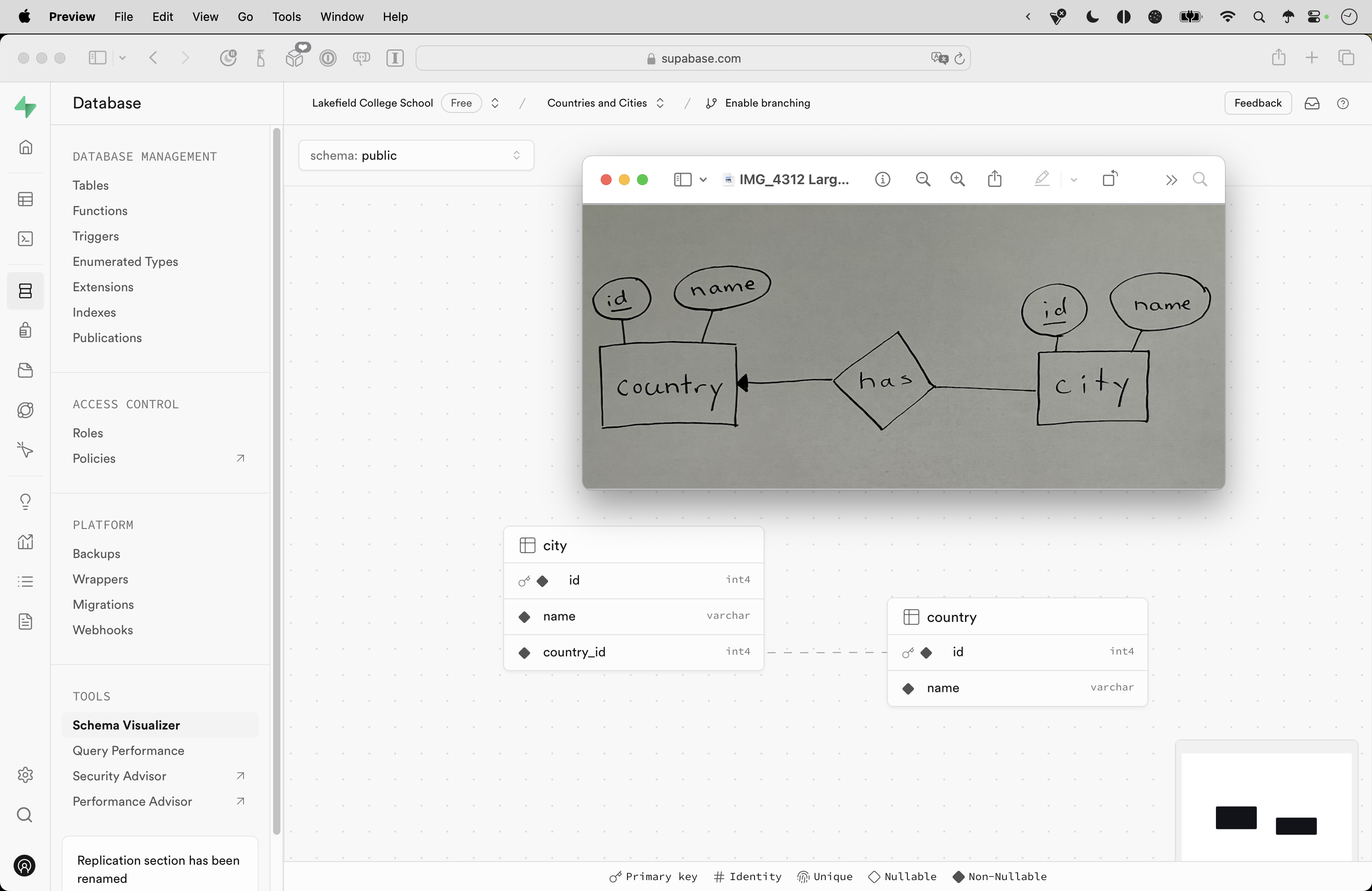Open the Table Editor sidebar icon
Image resolution: width=1372 pixels, height=891 pixels.
25,200
